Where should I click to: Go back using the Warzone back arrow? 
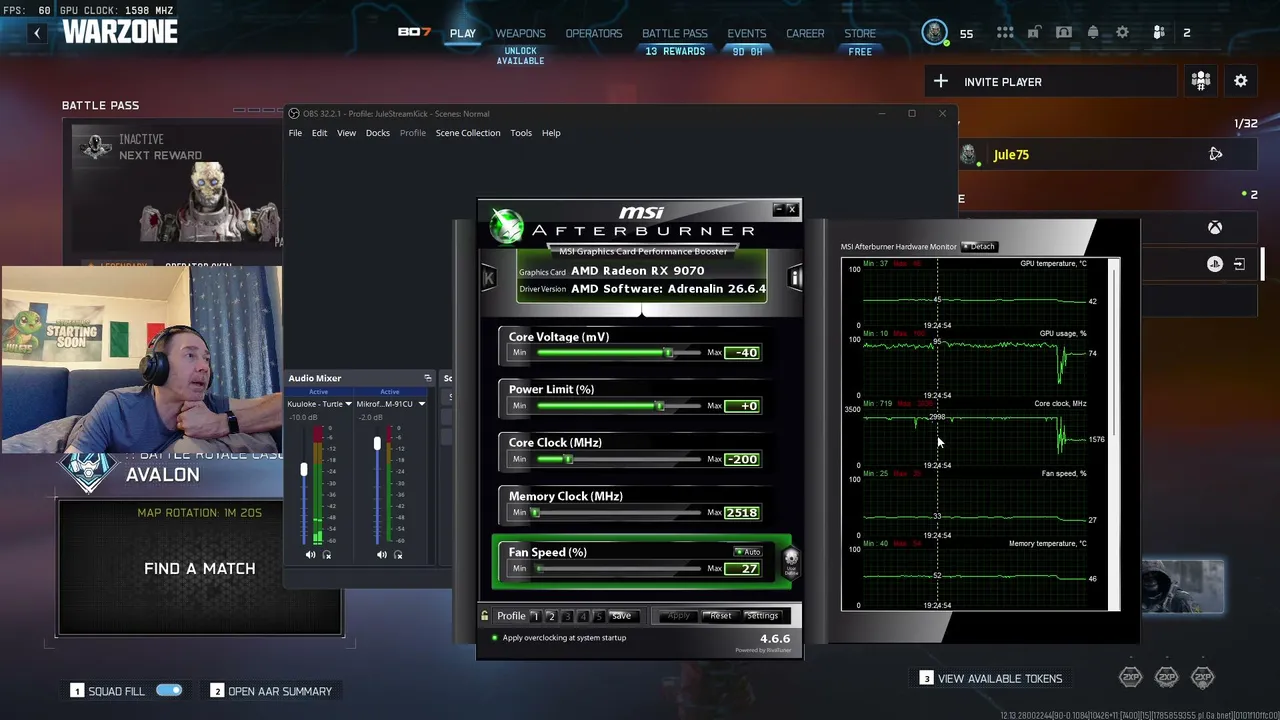[x=37, y=33]
